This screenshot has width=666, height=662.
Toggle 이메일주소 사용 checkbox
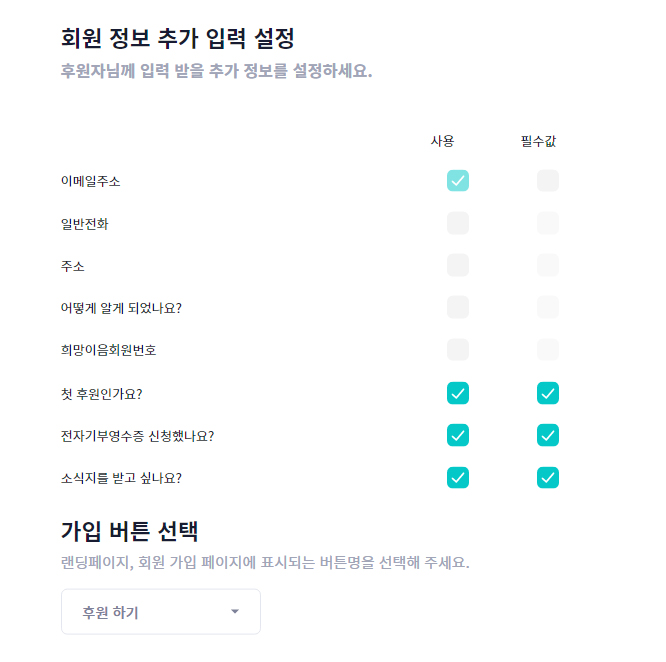pyautogui.click(x=458, y=181)
